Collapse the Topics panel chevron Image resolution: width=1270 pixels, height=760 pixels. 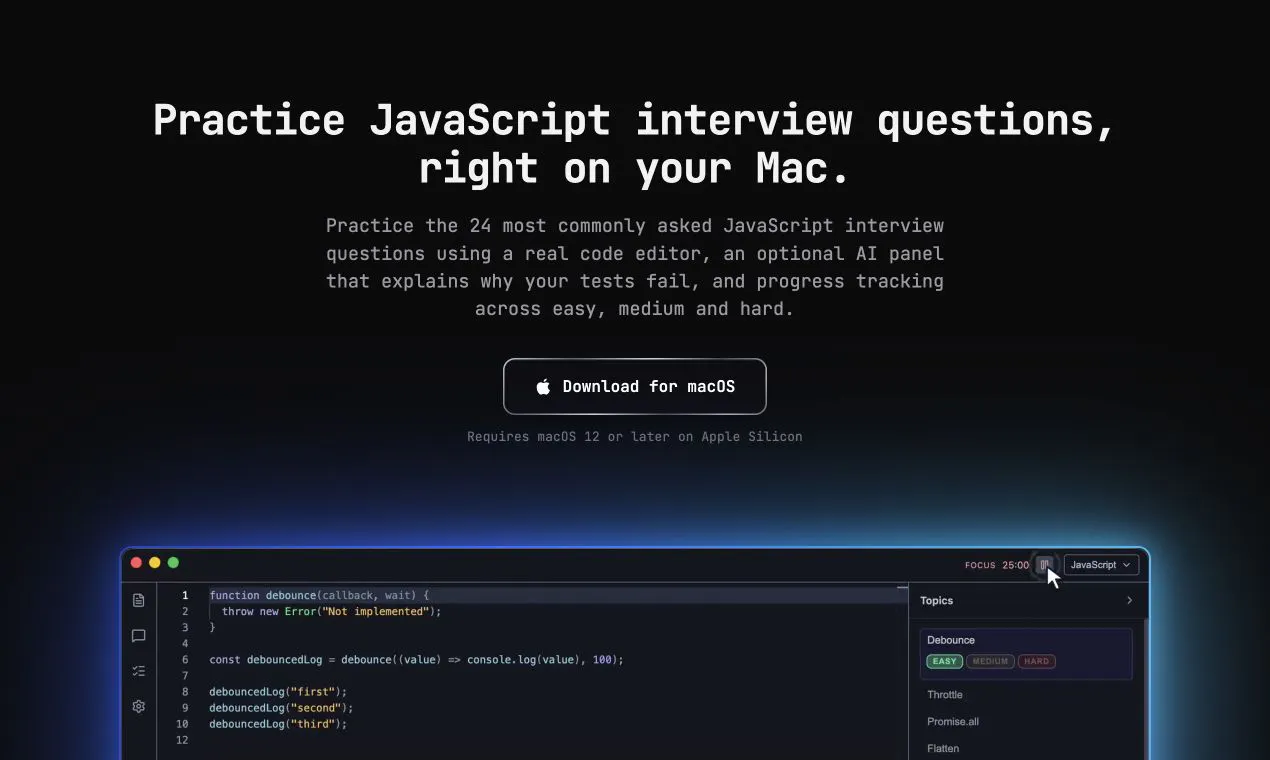click(x=1130, y=601)
